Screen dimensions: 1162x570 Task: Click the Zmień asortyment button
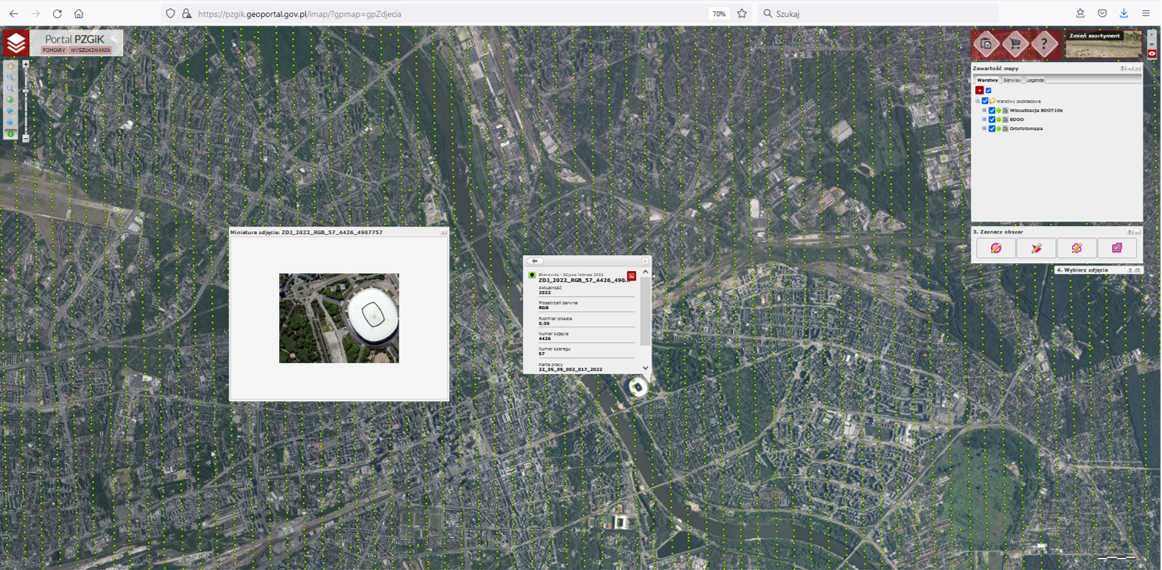1094,36
